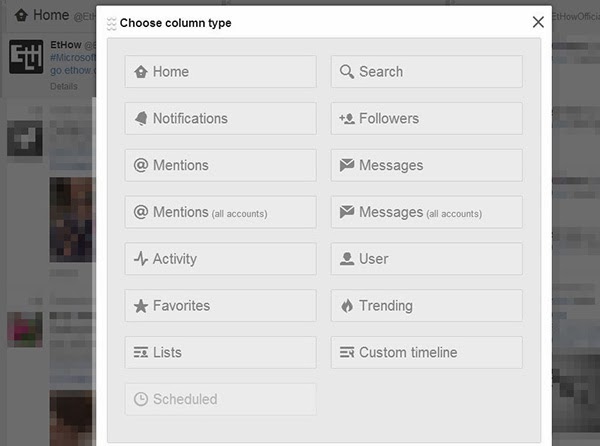Click the Lists icon
Viewport: 600px width, 446px height.
141,353
